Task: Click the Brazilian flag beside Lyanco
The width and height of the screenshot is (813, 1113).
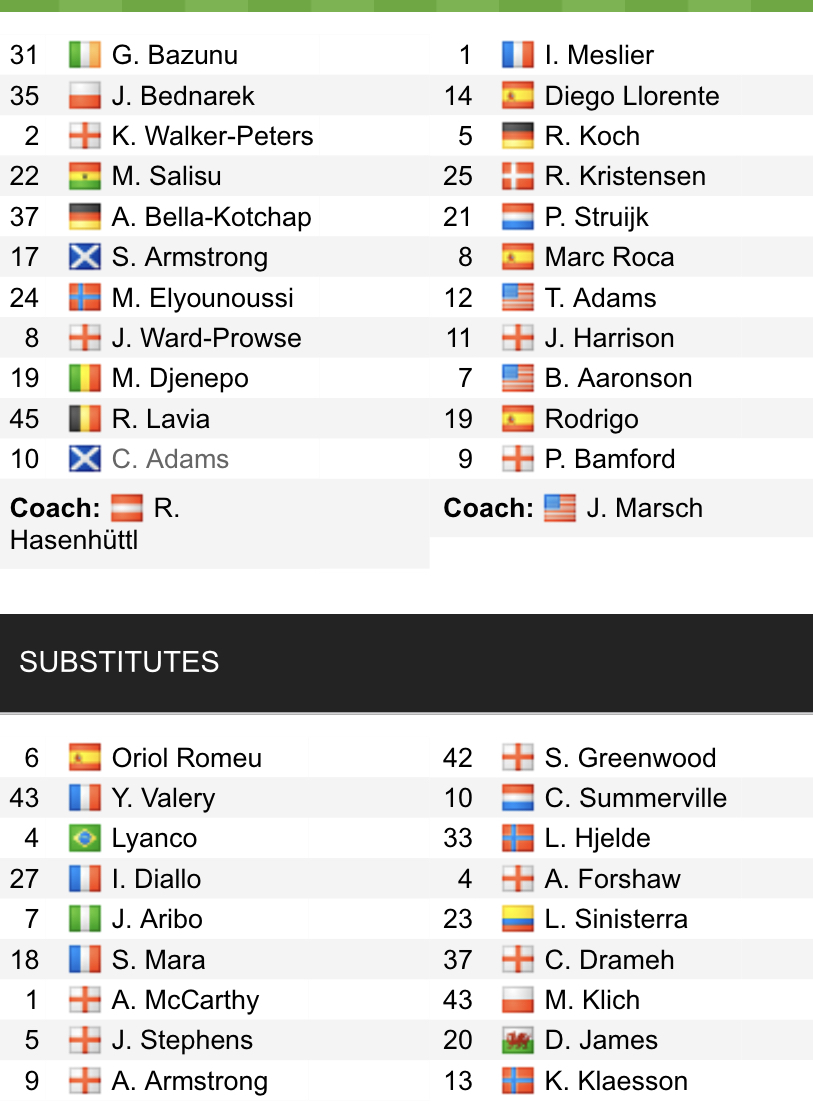Action: click(x=85, y=838)
